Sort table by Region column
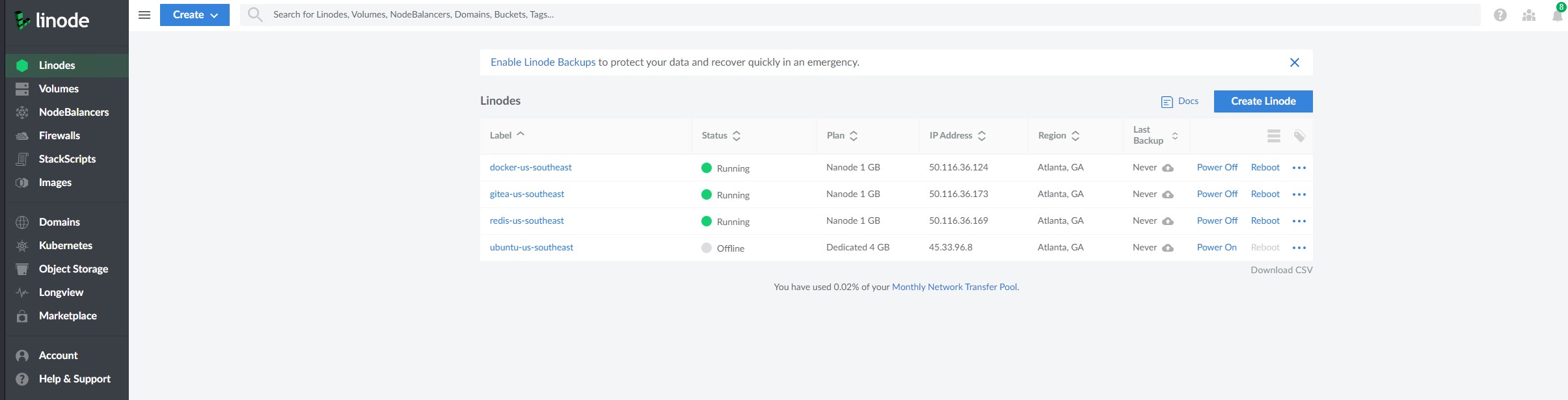Image resolution: width=1568 pixels, height=400 pixels. point(1059,135)
